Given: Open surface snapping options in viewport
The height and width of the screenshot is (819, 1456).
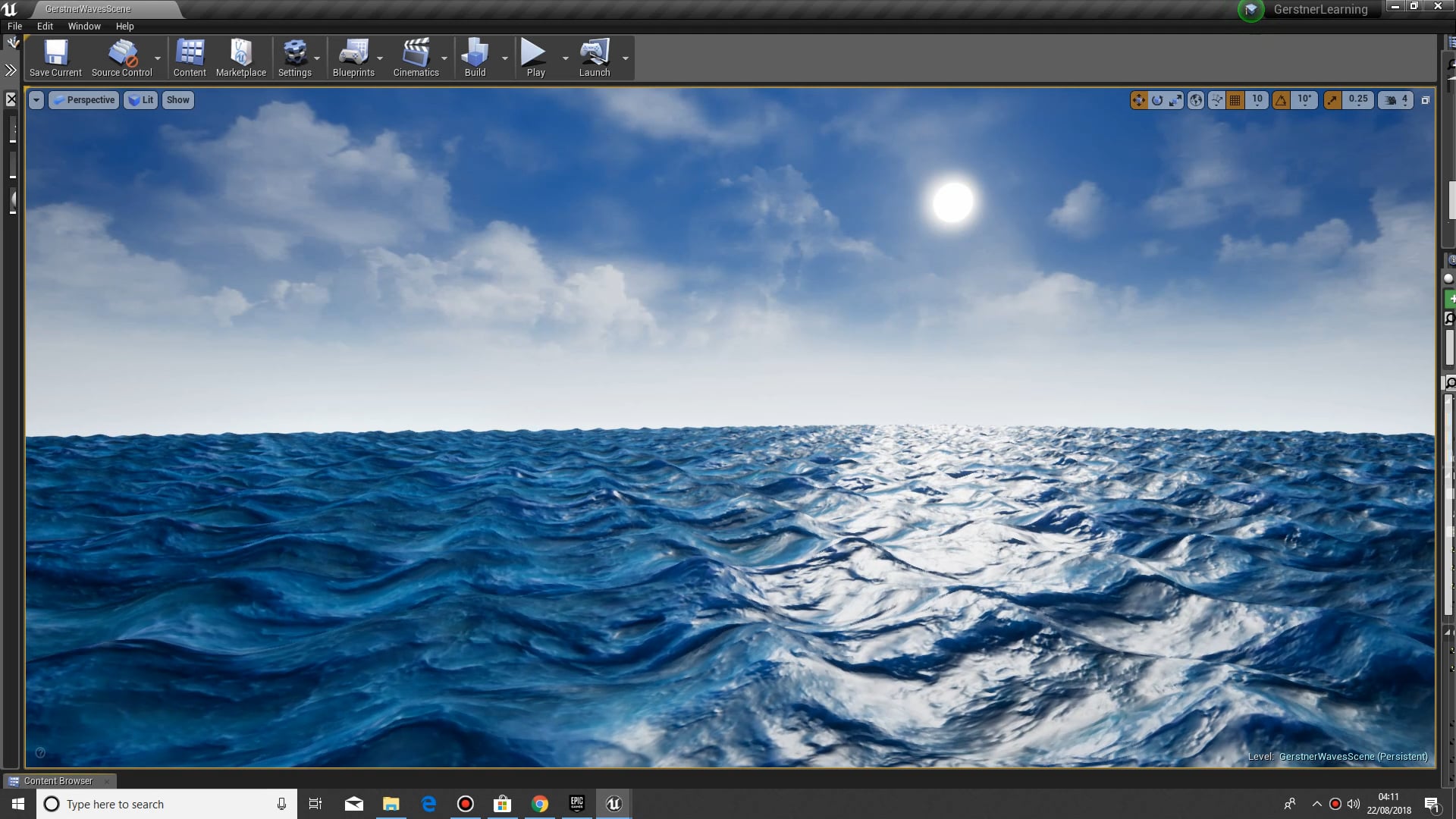Looking at the screenshot, I should pyautogui.click(x=1216, y=100).
